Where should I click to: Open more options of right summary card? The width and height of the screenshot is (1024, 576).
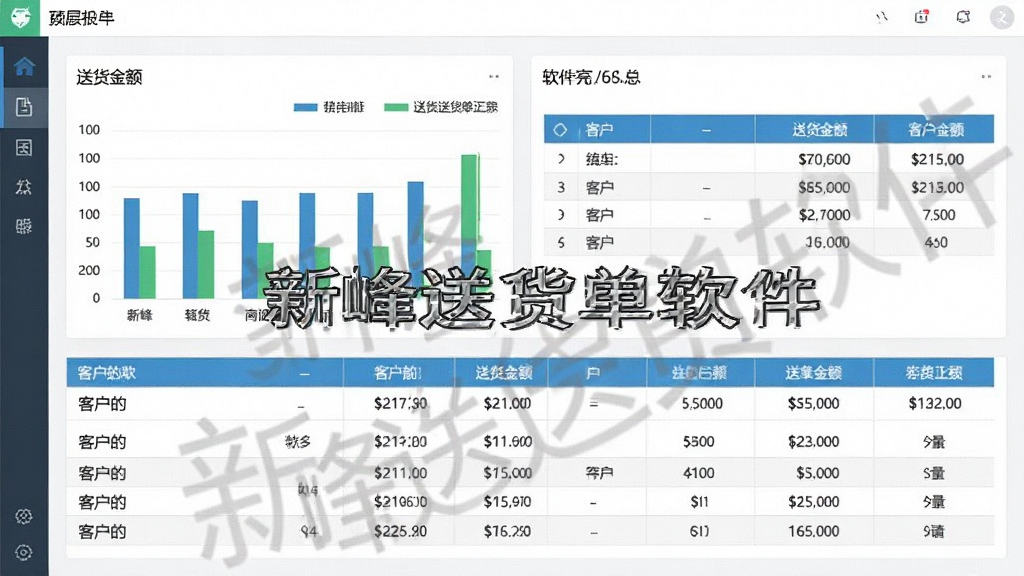pyautogui.click(x=986, y=77)
